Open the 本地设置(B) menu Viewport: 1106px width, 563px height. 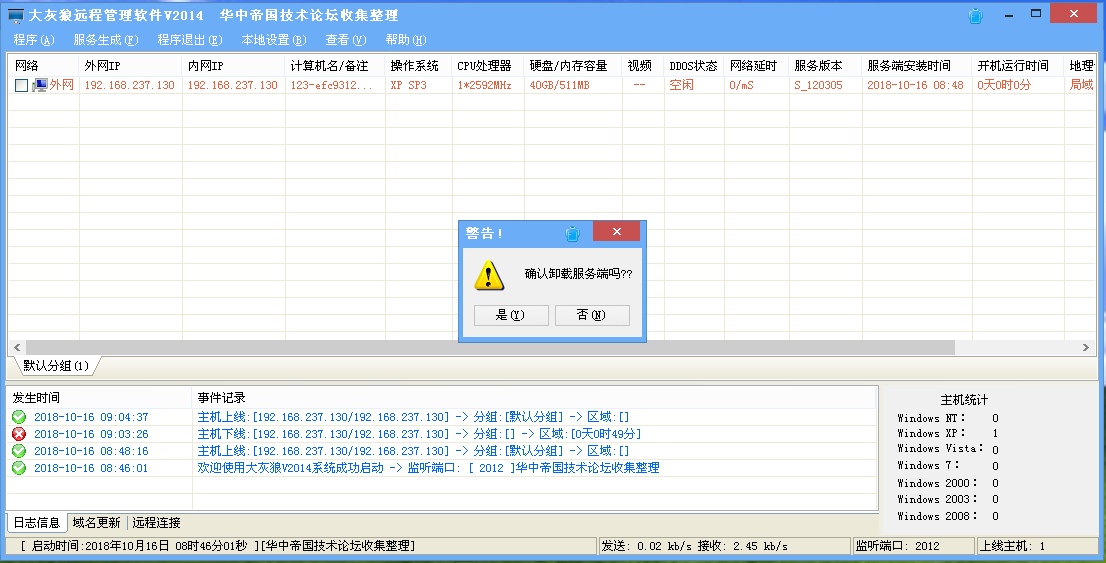pyautogui.click(x=274, y=40)
